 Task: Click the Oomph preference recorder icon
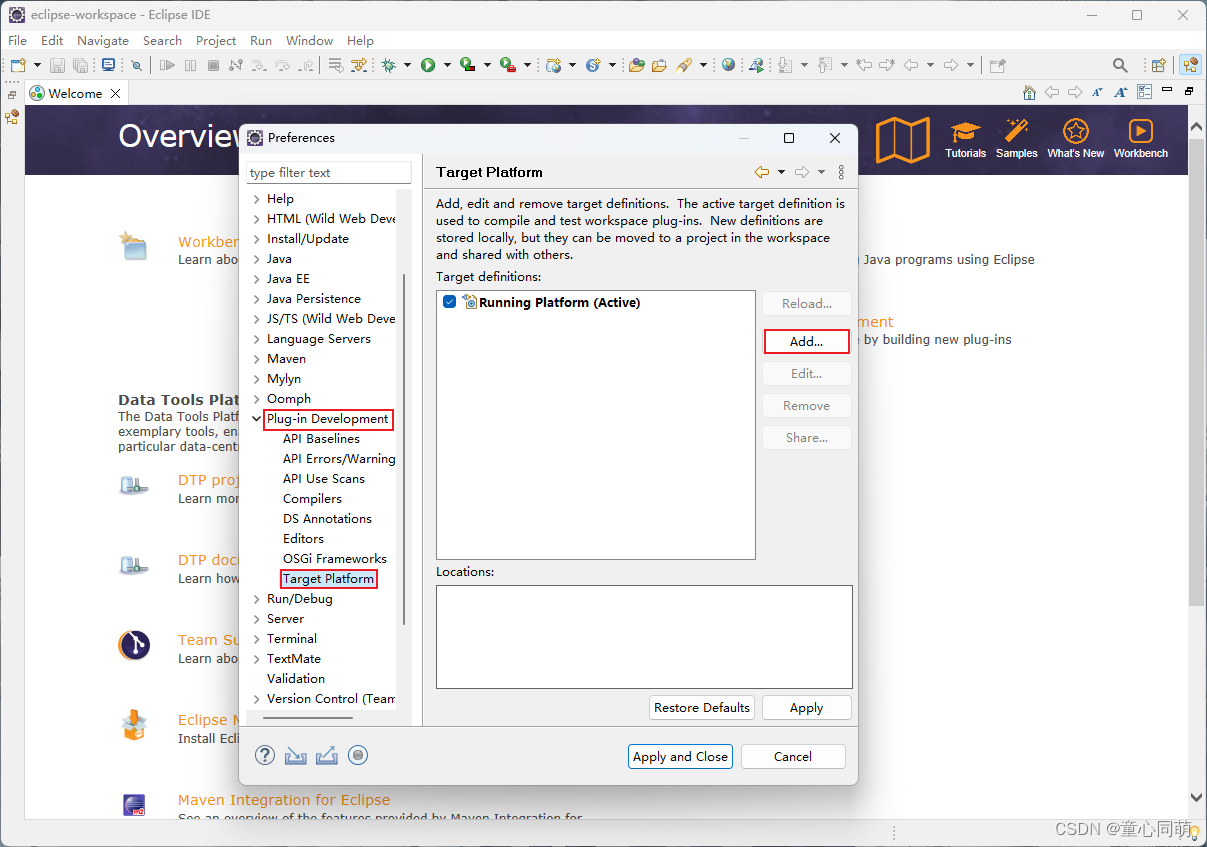tap(358, 755)
